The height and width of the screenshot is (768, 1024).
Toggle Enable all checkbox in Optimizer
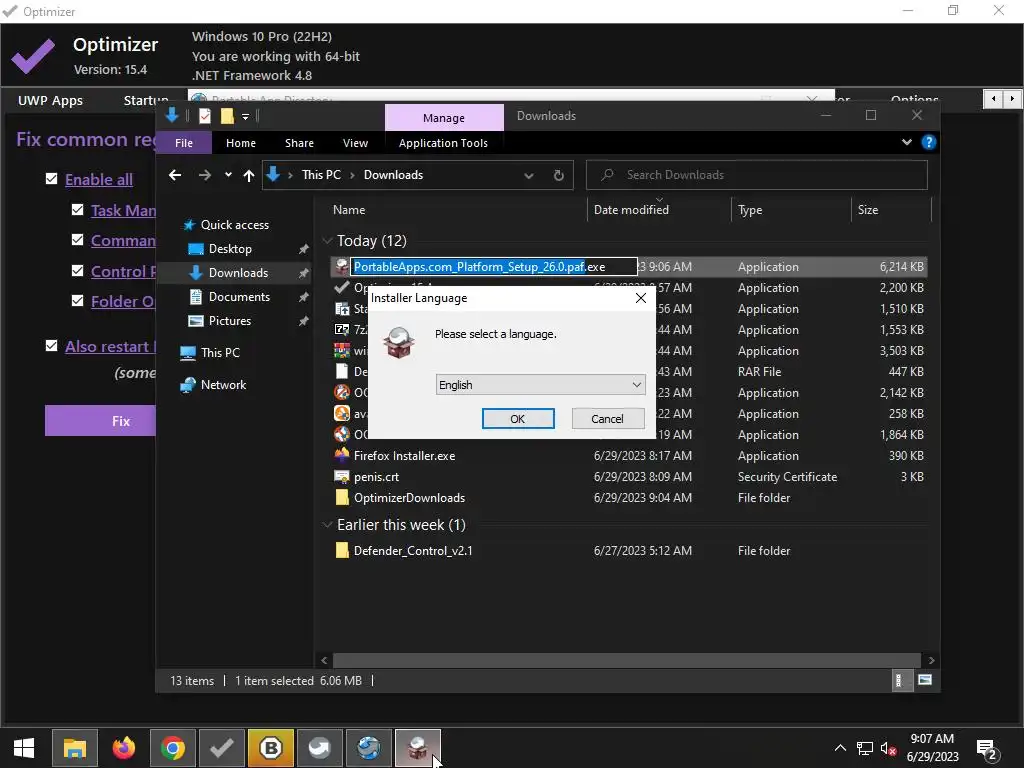[52, 179]
